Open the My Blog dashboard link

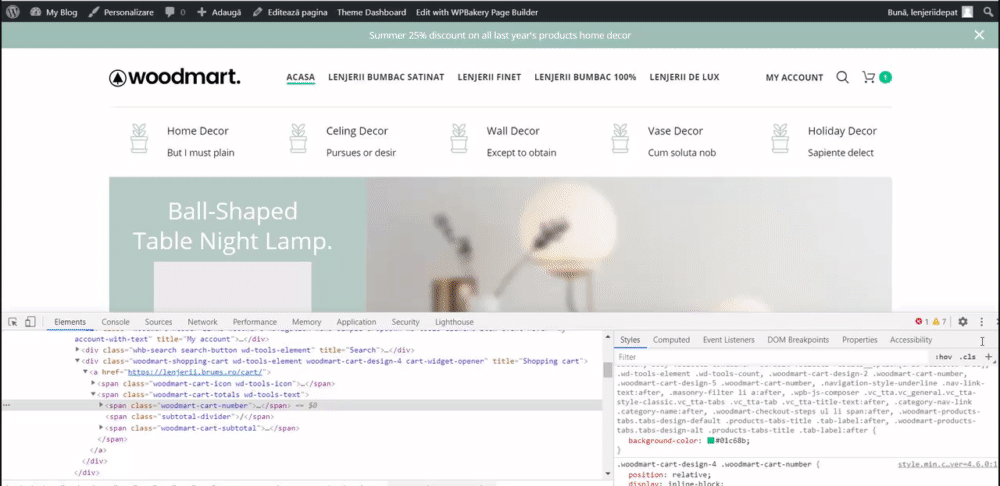(x=54, y=12)
